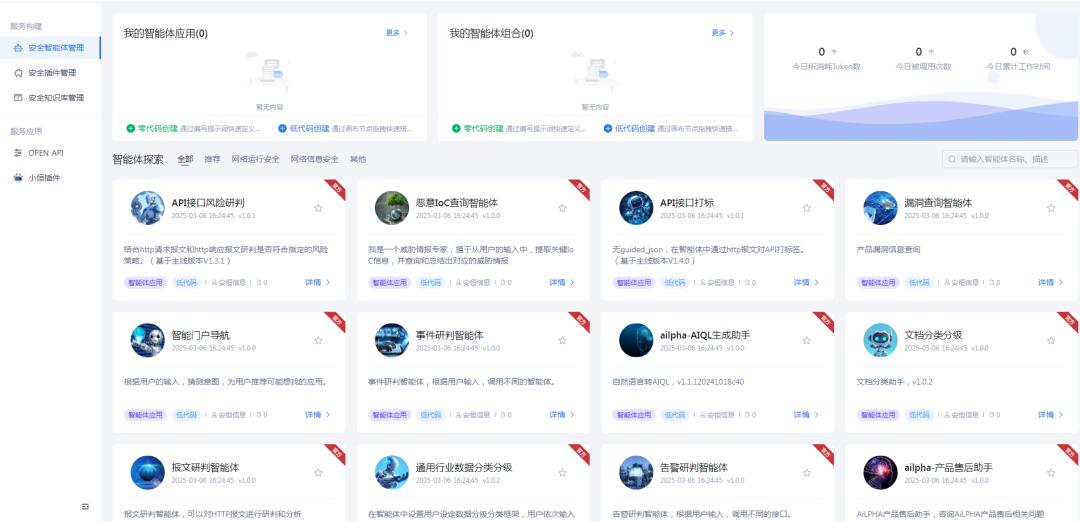Select the 其他 tab
The width and height of the screenshot is (1080, 522).
pos(358,159)
